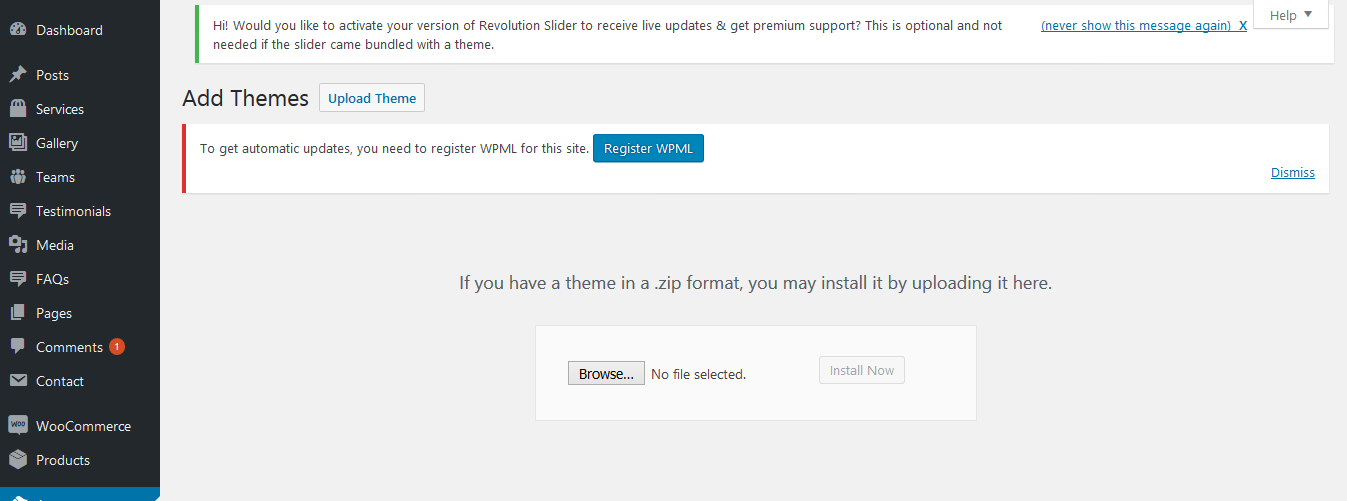Close Revolution Slider notice with X
Viewport: 1347px width, 501px height.
tap(1243, 26)
